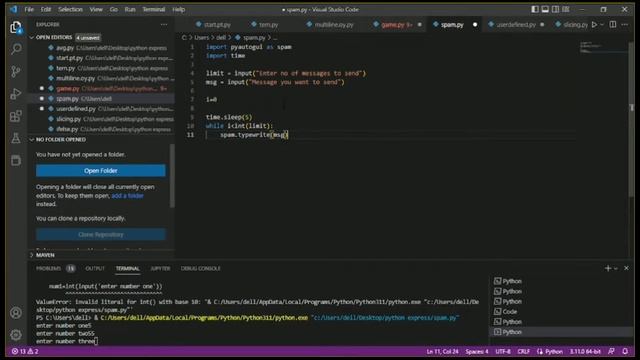Open Explorer Views and More Actions menu

164,24
